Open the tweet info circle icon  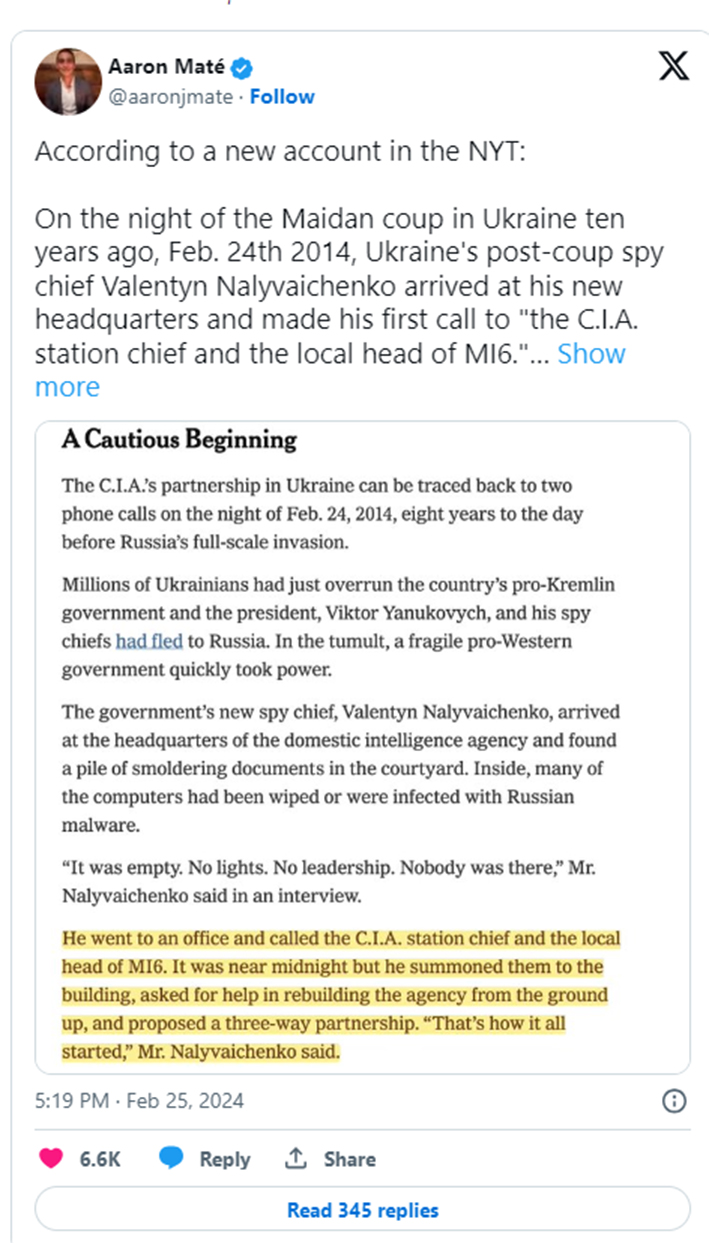pyautogui.click(x=675, y=1101)
